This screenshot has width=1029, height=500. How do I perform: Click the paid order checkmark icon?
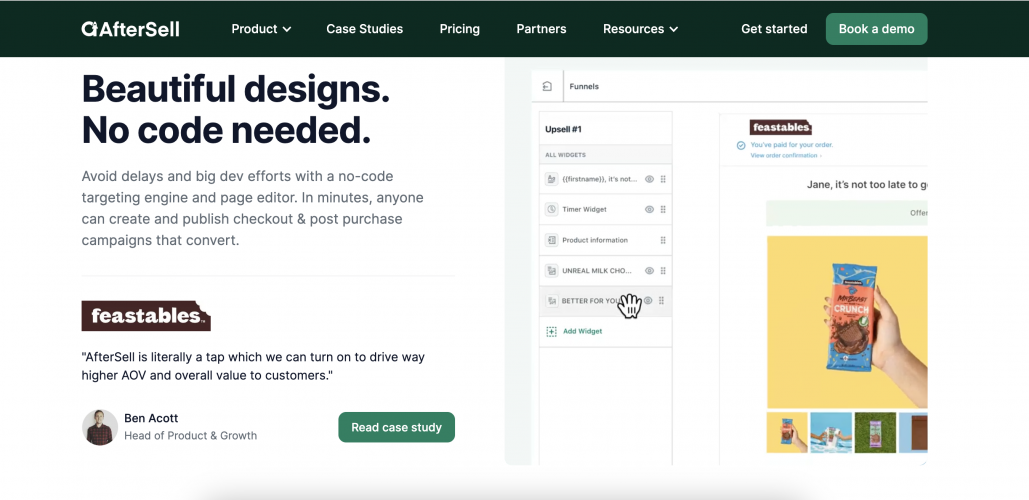point(741,145)
